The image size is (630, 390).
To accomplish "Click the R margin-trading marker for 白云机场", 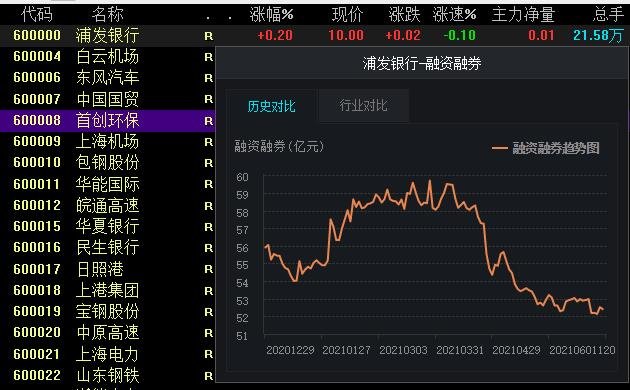I will 209,57.
